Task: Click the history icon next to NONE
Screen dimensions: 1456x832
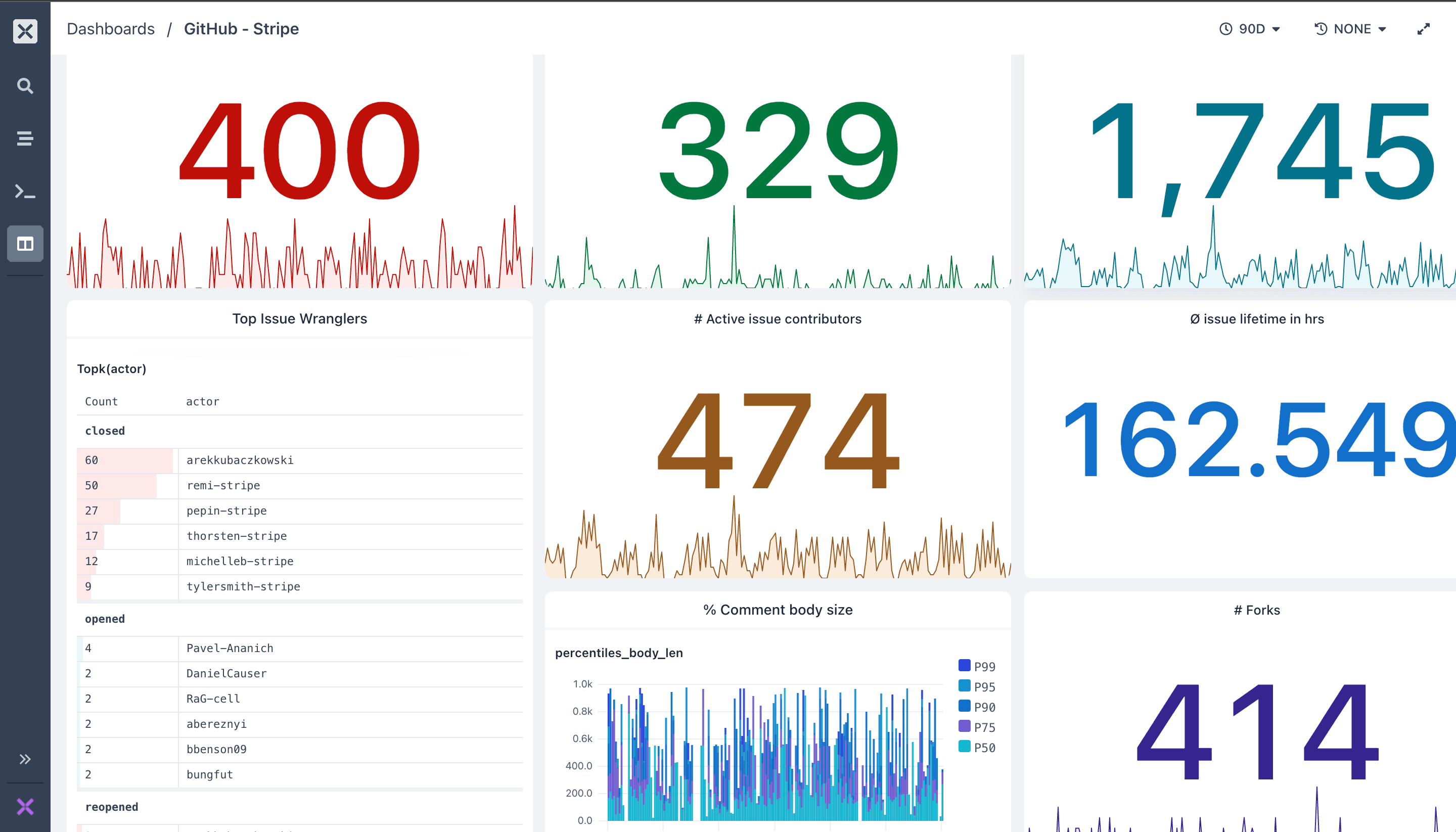Action: [x=1321, y=29]
